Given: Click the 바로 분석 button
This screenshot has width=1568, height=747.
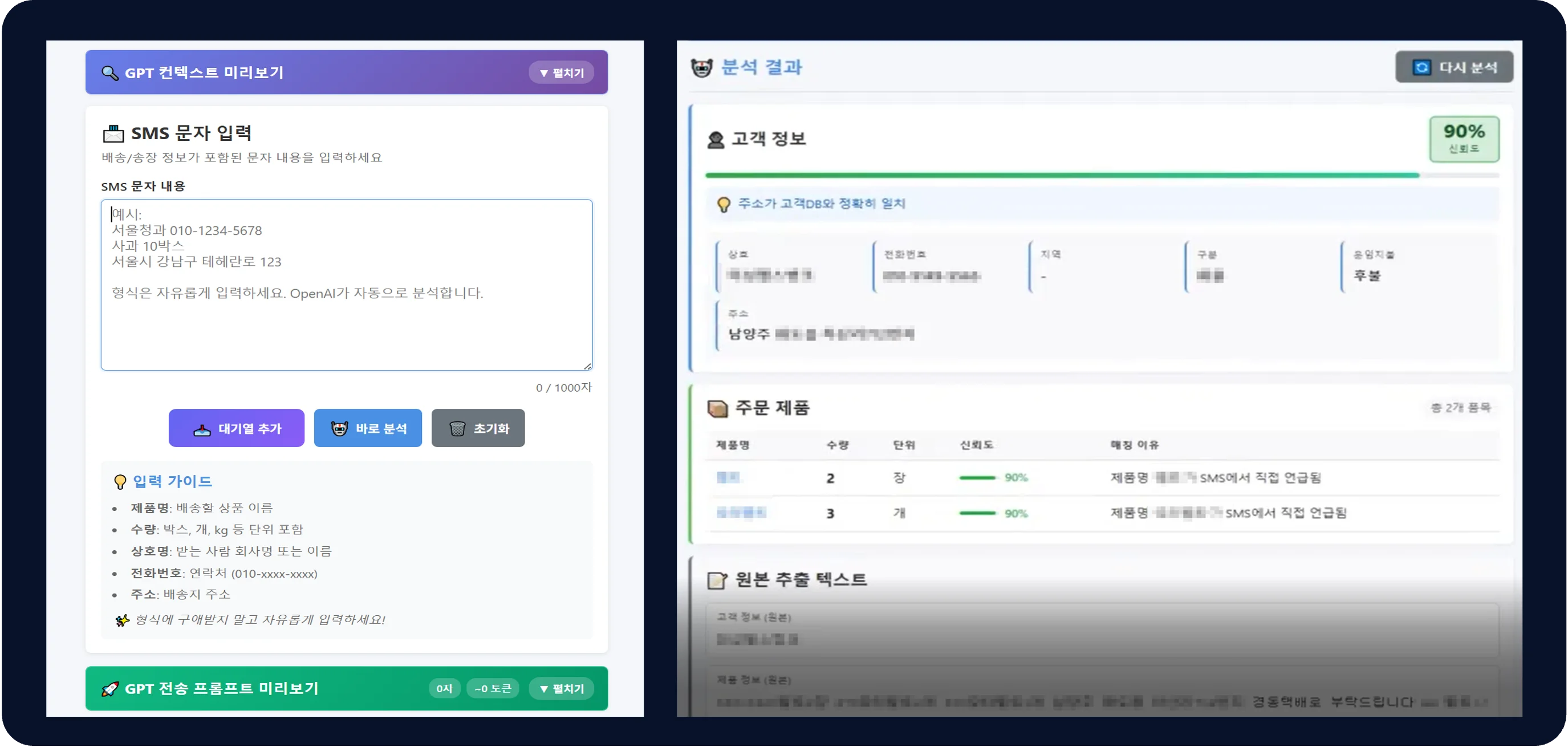Looking at the screenshot, I should point(368,429).
